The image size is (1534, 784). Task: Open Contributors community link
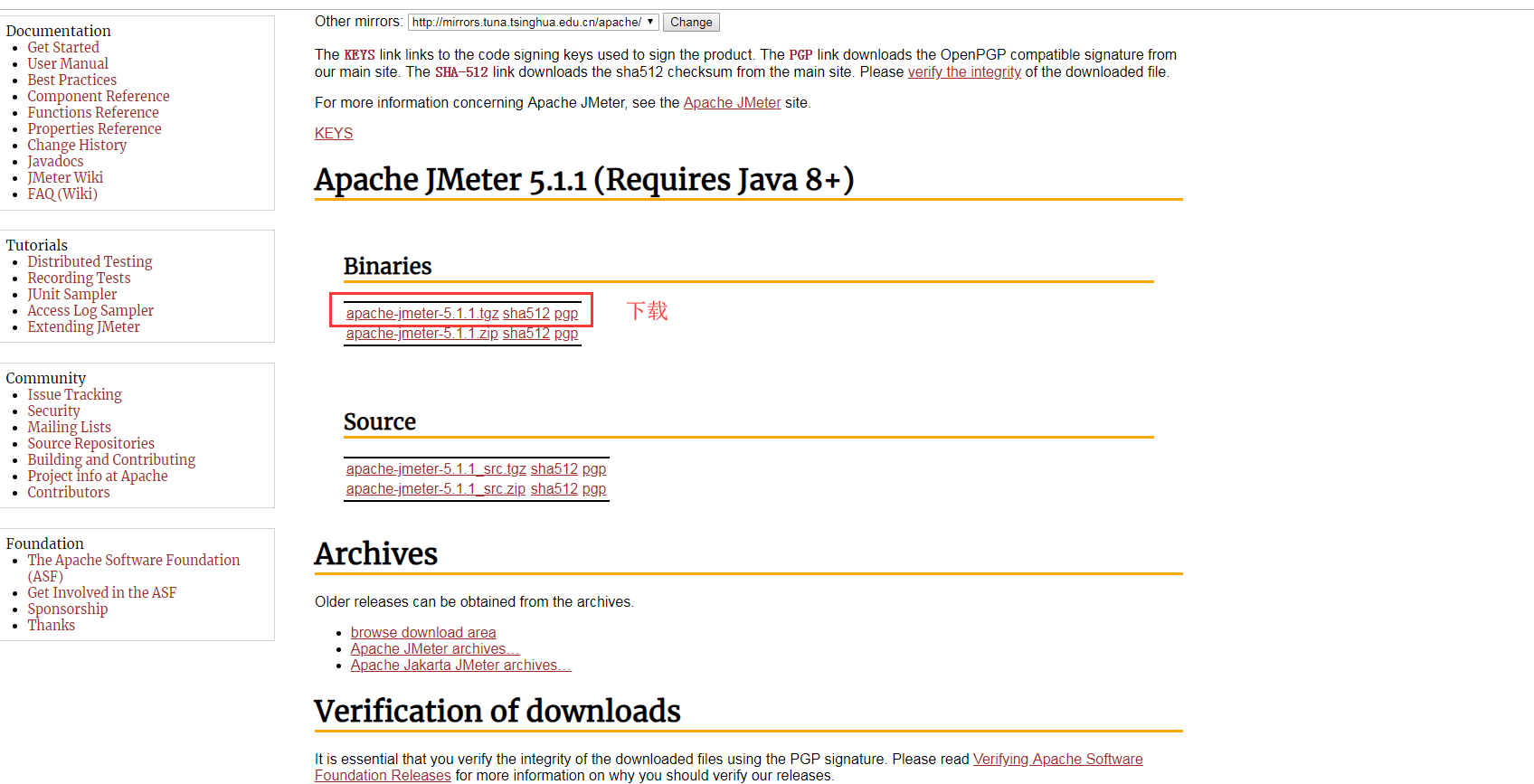69,492
